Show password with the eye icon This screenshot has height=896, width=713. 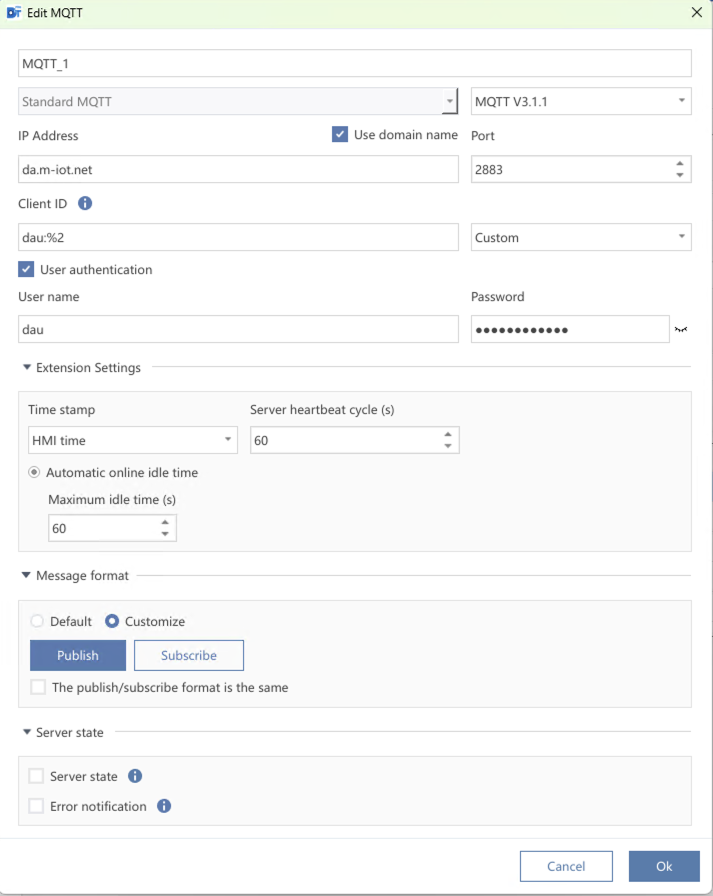[x=681, y=329]
